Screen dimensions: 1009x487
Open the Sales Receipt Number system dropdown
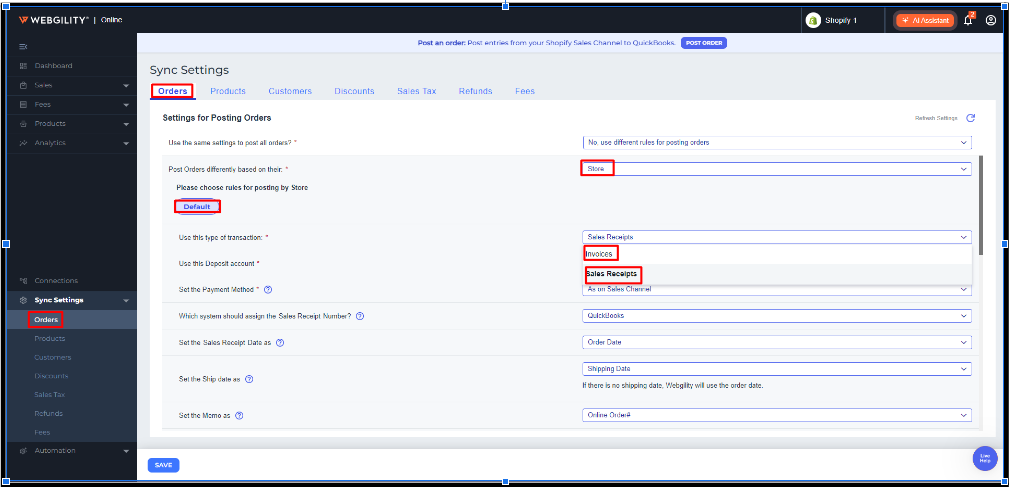click(x=777, y=316)
